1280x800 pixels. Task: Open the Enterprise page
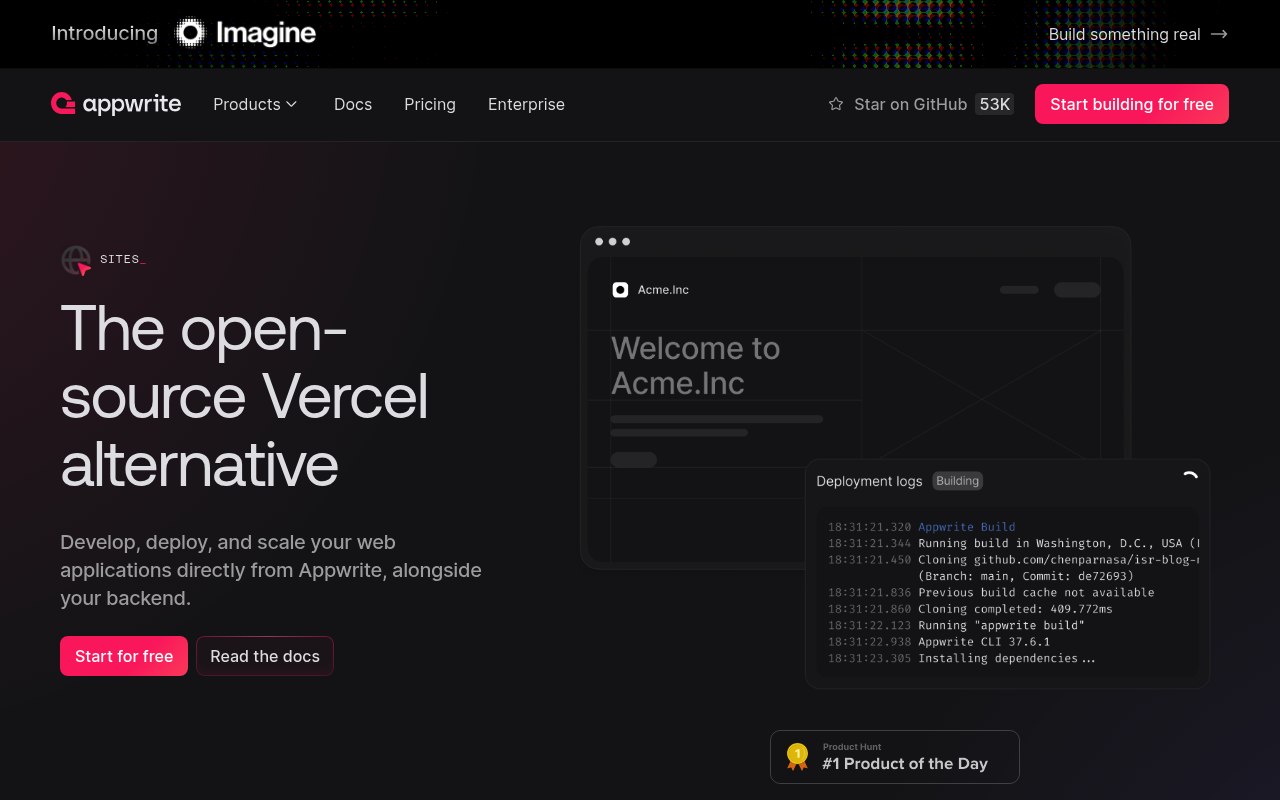tap(526, 104)
